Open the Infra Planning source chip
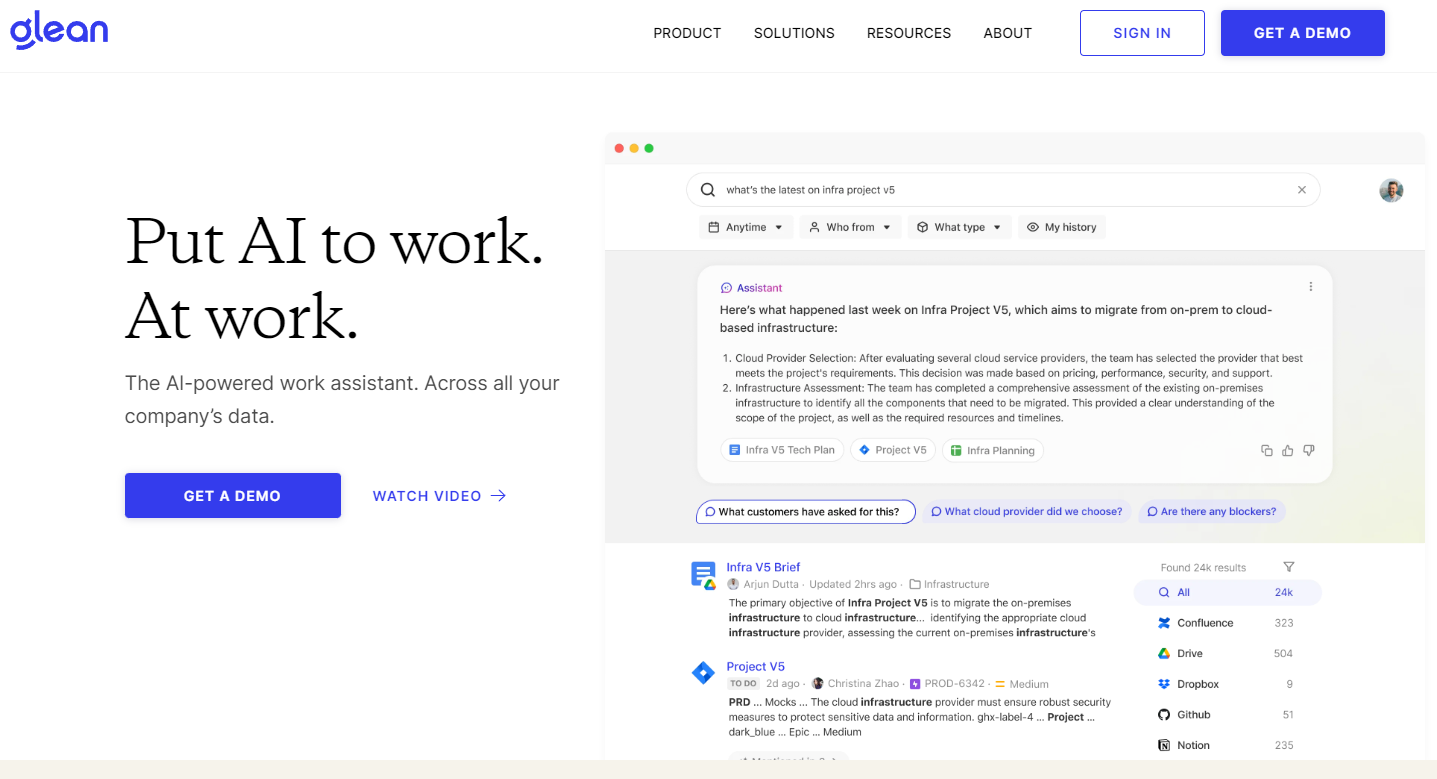Viewport: 1437px width, 779px height. (x=993, y=450)
